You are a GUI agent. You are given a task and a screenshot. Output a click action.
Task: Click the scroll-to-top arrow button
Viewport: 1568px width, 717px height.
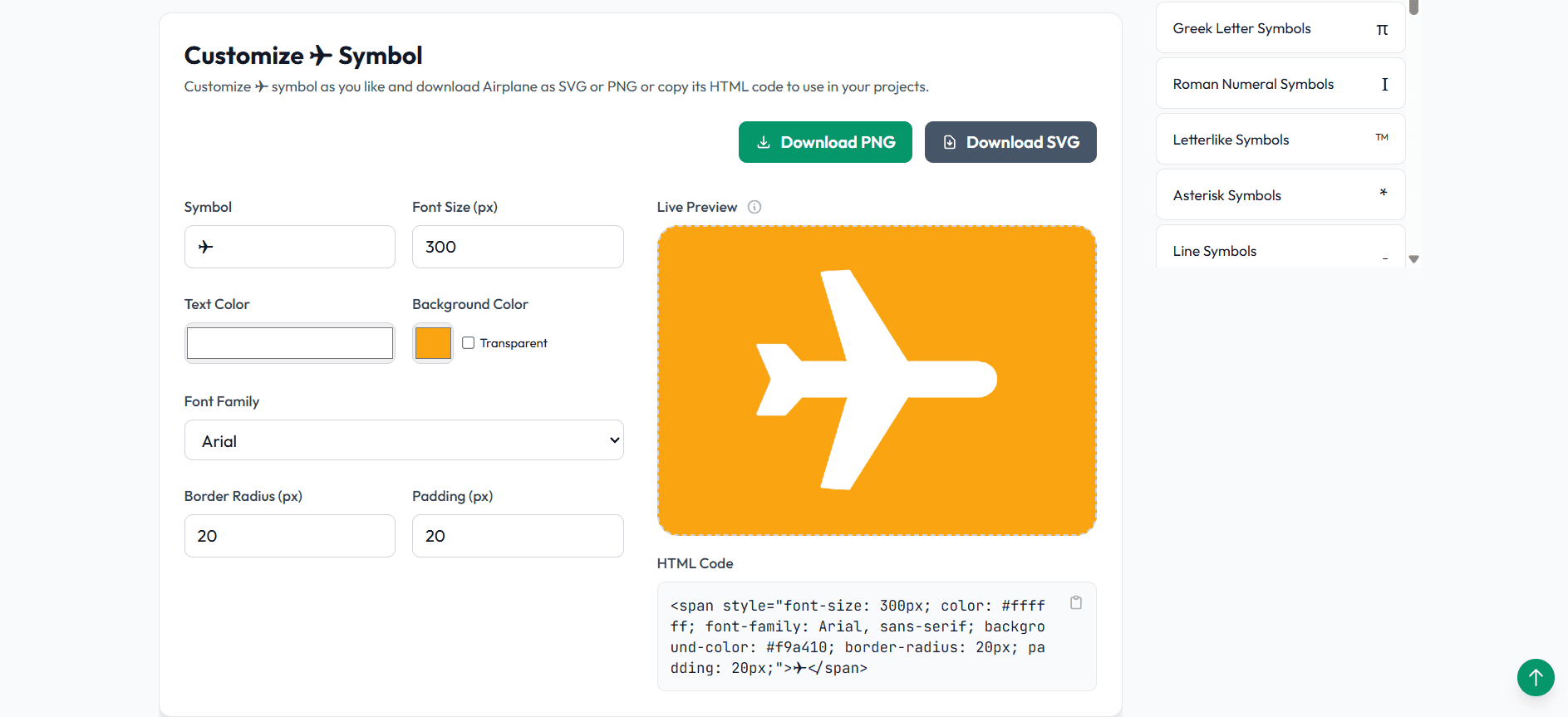click(x=1535, y=677)
